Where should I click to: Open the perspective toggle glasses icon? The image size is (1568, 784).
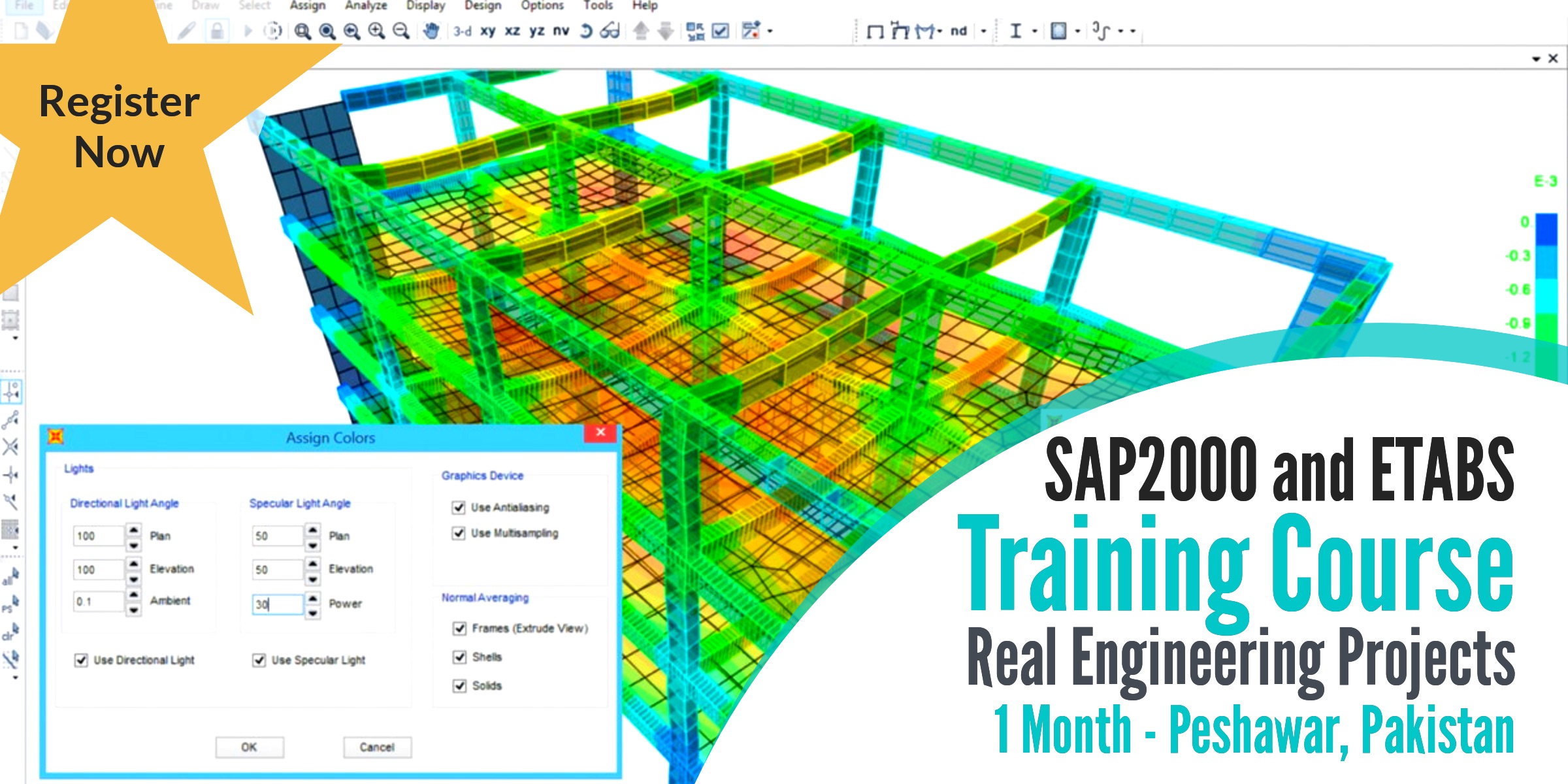point(611,30)
